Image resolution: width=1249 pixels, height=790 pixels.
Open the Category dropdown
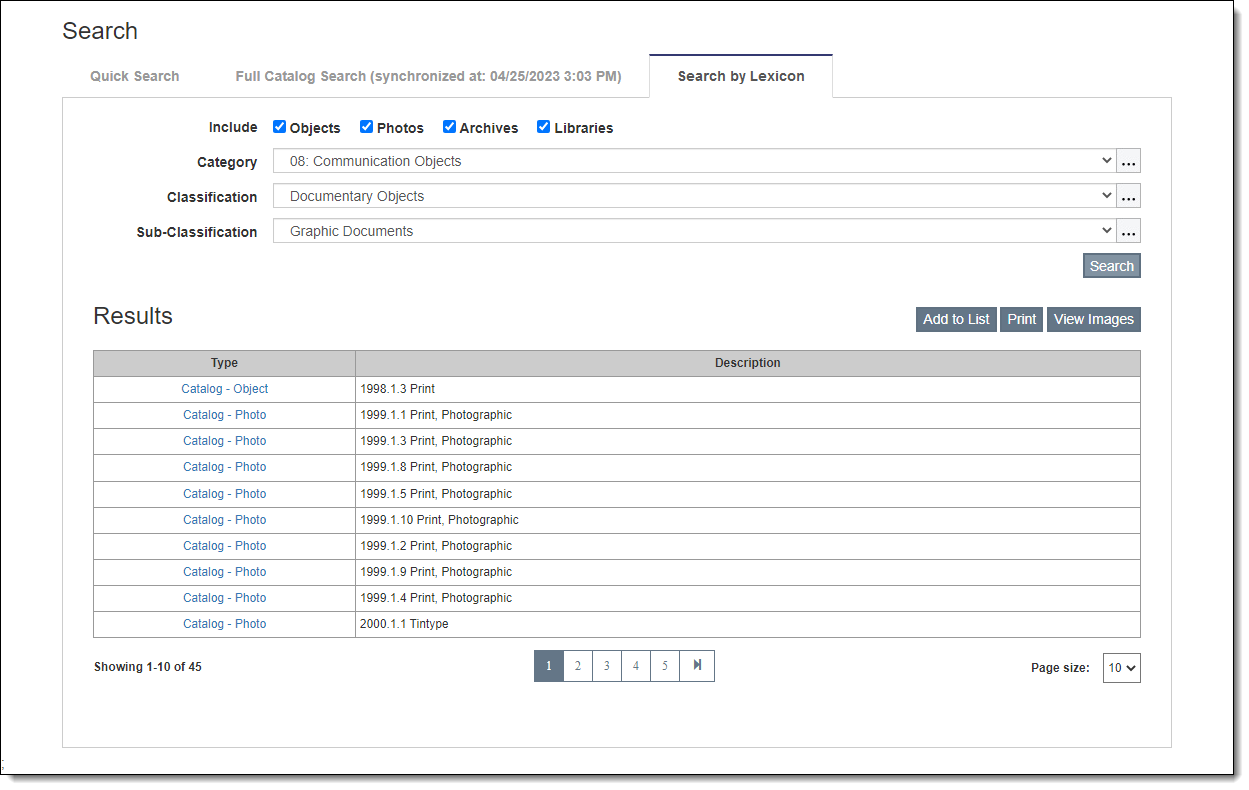click(x=694, y=161)
